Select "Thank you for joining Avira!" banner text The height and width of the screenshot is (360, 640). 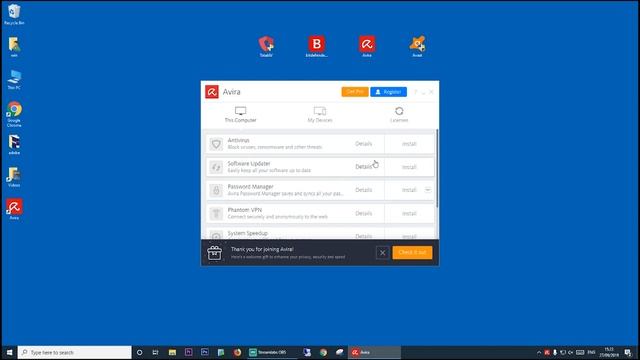point(262,249)
